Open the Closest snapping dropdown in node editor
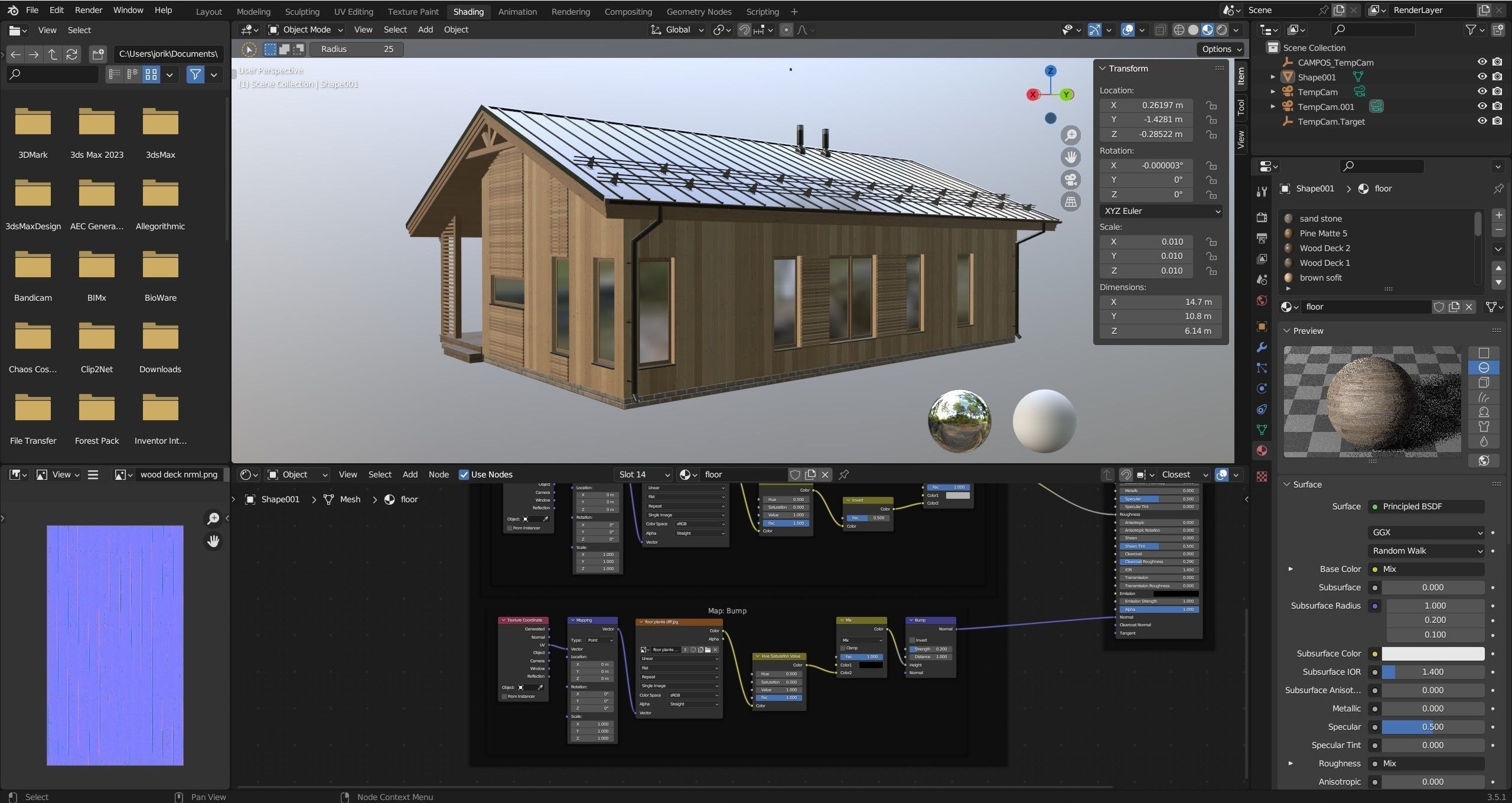 pos(1185,474)
